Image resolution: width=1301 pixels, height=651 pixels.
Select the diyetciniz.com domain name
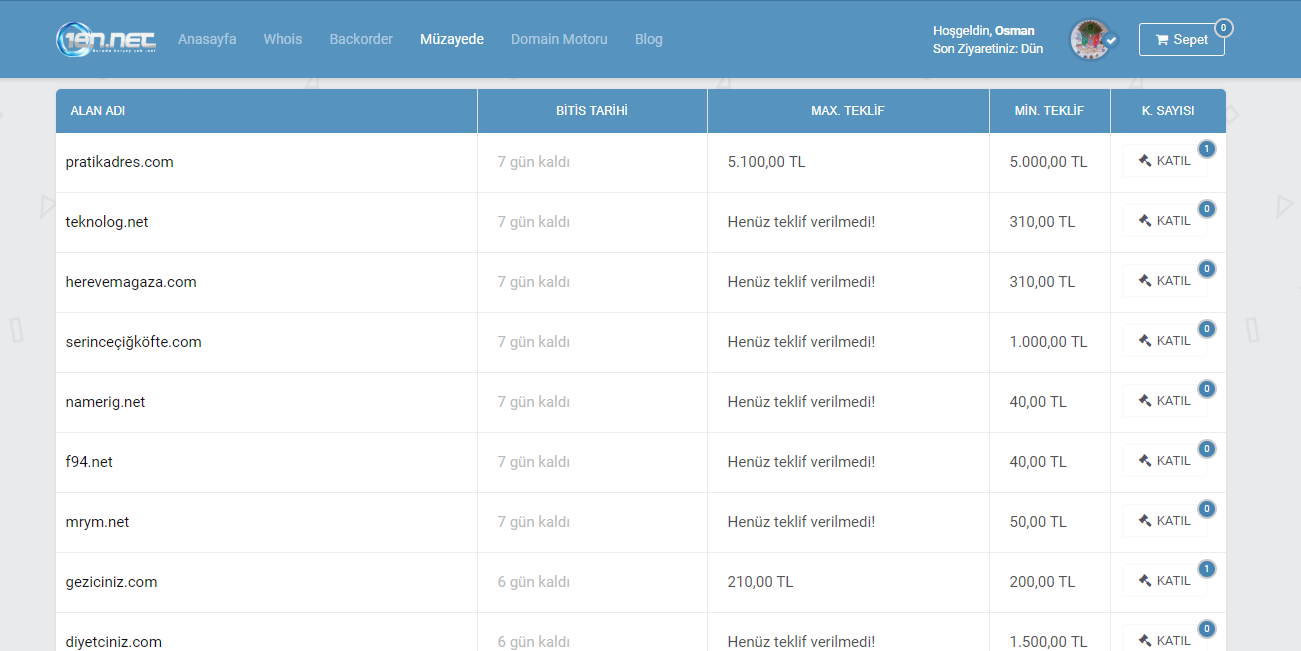(x=114, y=642)
